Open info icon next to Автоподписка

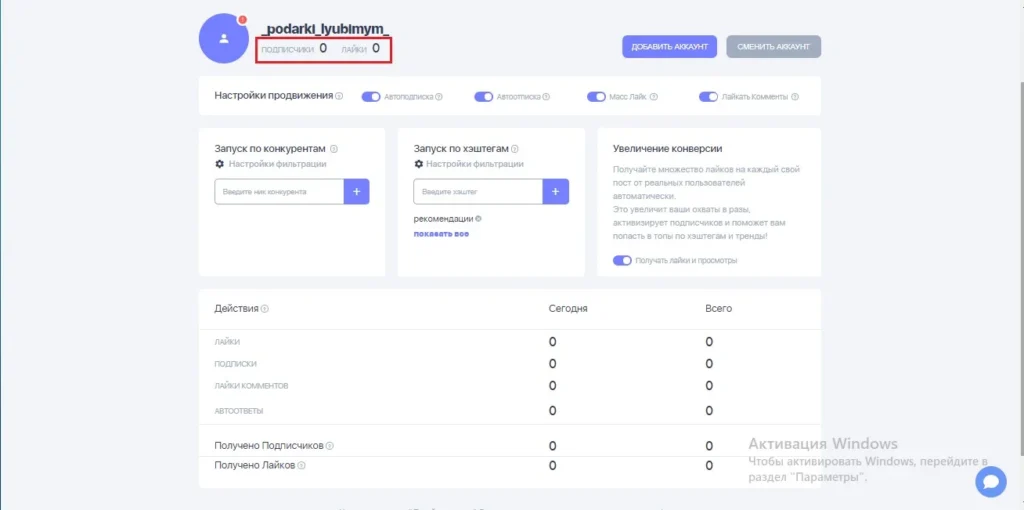tap(439, 97)
